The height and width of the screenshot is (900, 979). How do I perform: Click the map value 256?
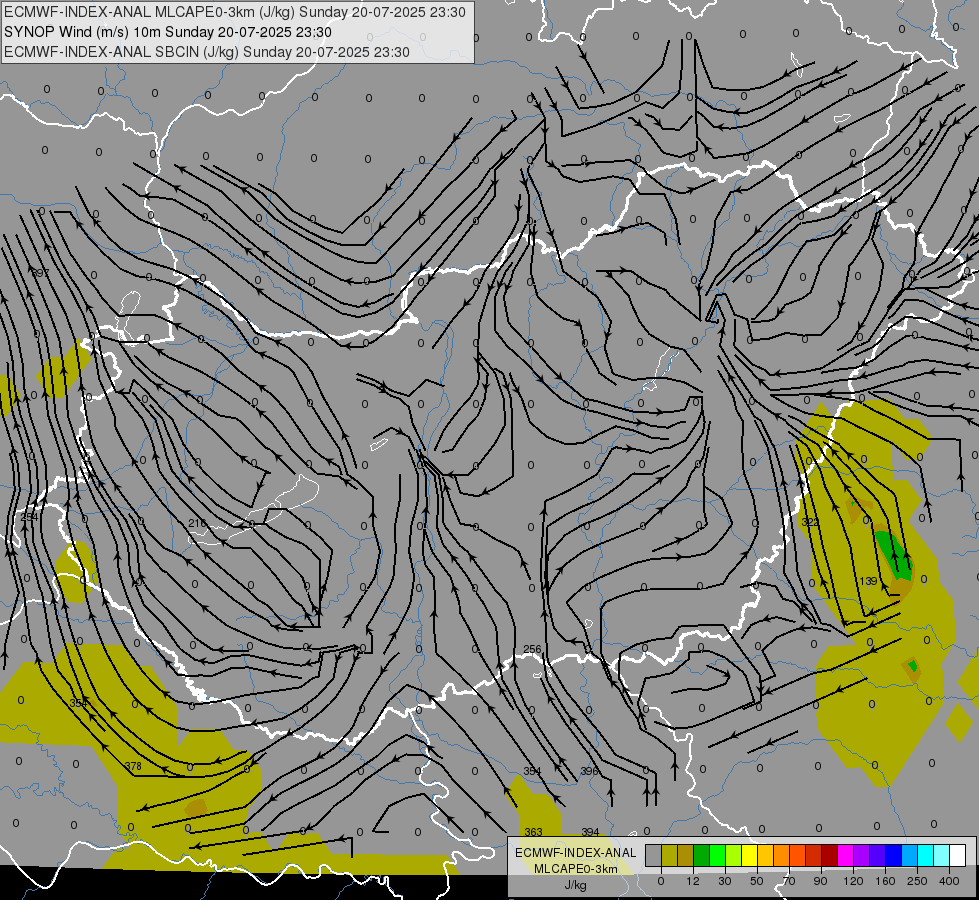tap(532, 650)
